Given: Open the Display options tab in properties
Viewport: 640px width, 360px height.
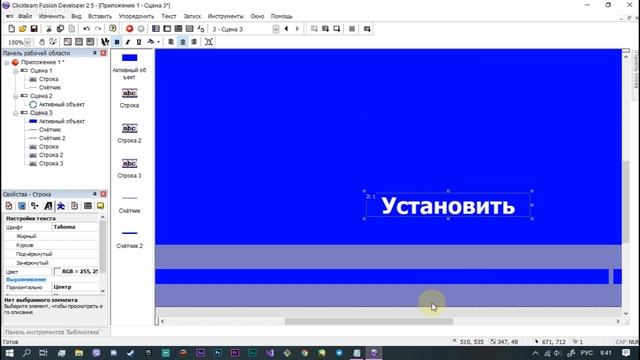Looking at the screenshot, I should pyautogui.click(x=22, y=206).
